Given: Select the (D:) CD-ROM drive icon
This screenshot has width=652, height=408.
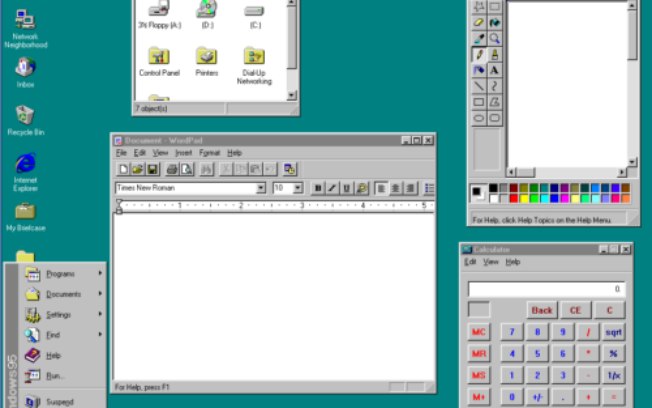Looking at the screenshot, I should coord(207,14).
